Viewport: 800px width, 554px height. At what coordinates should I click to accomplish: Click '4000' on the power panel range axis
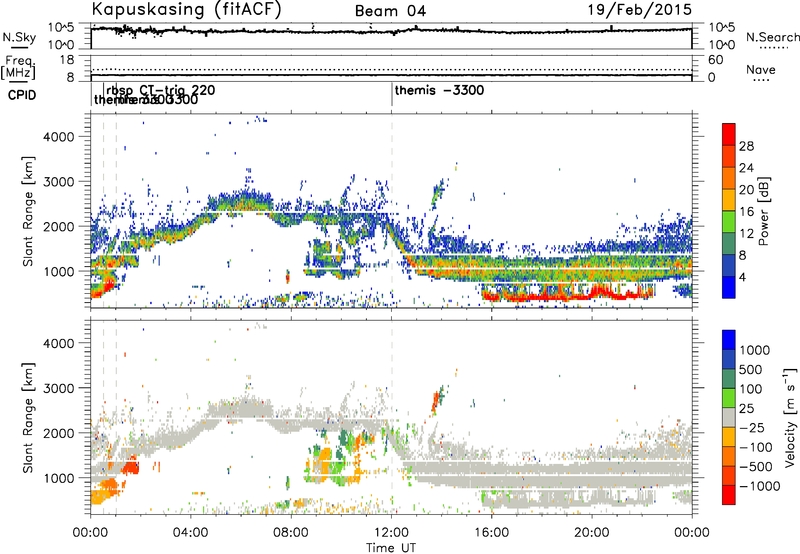58,137
